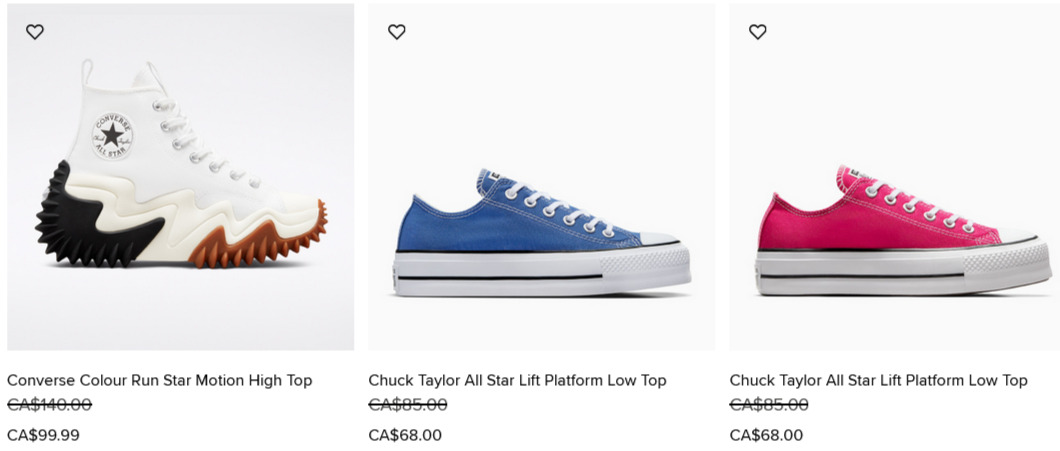Click the CA$68.00 price under the blue shoe
This screenshot has height=451, width=1060.
click(405, 435)
